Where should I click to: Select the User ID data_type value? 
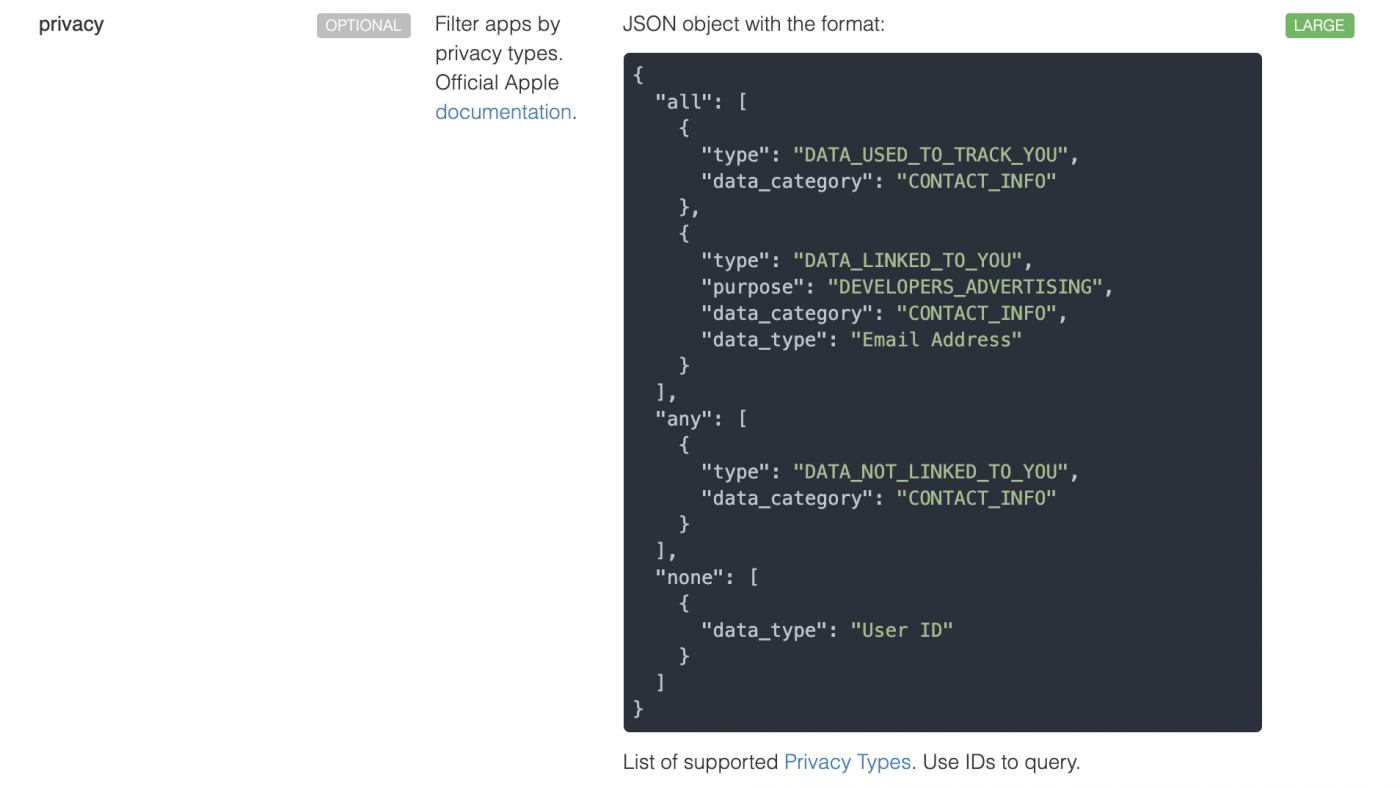[902, 630]
